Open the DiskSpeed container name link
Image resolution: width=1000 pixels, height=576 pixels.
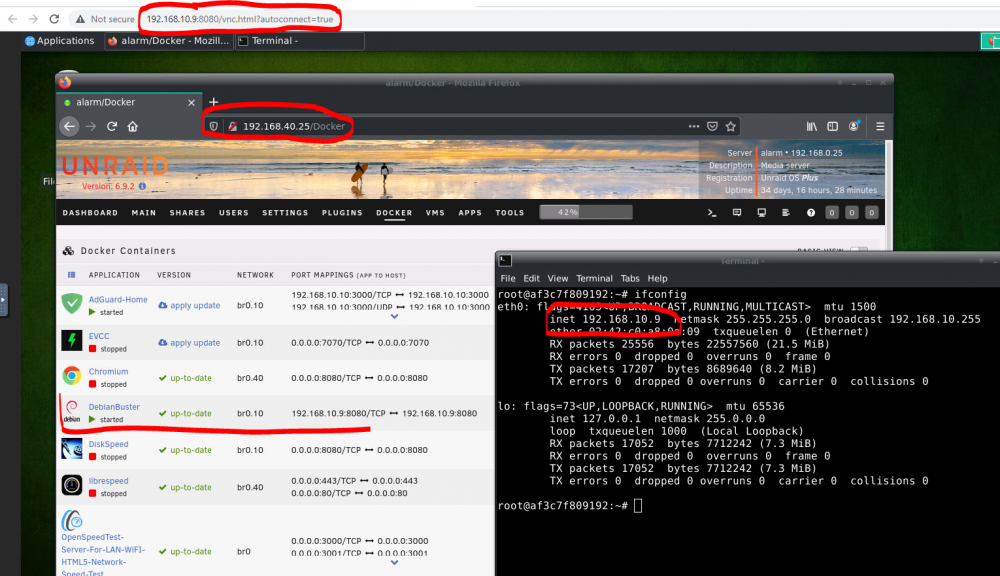click(108, 444)
